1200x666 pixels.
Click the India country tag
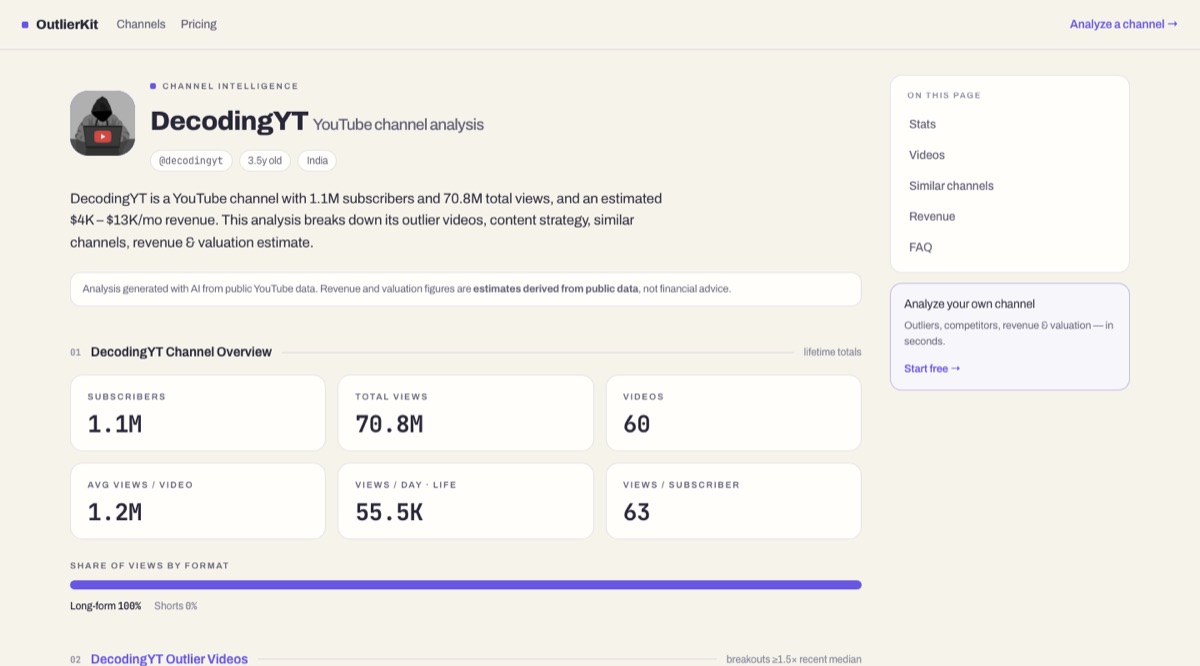click(317, 160)
